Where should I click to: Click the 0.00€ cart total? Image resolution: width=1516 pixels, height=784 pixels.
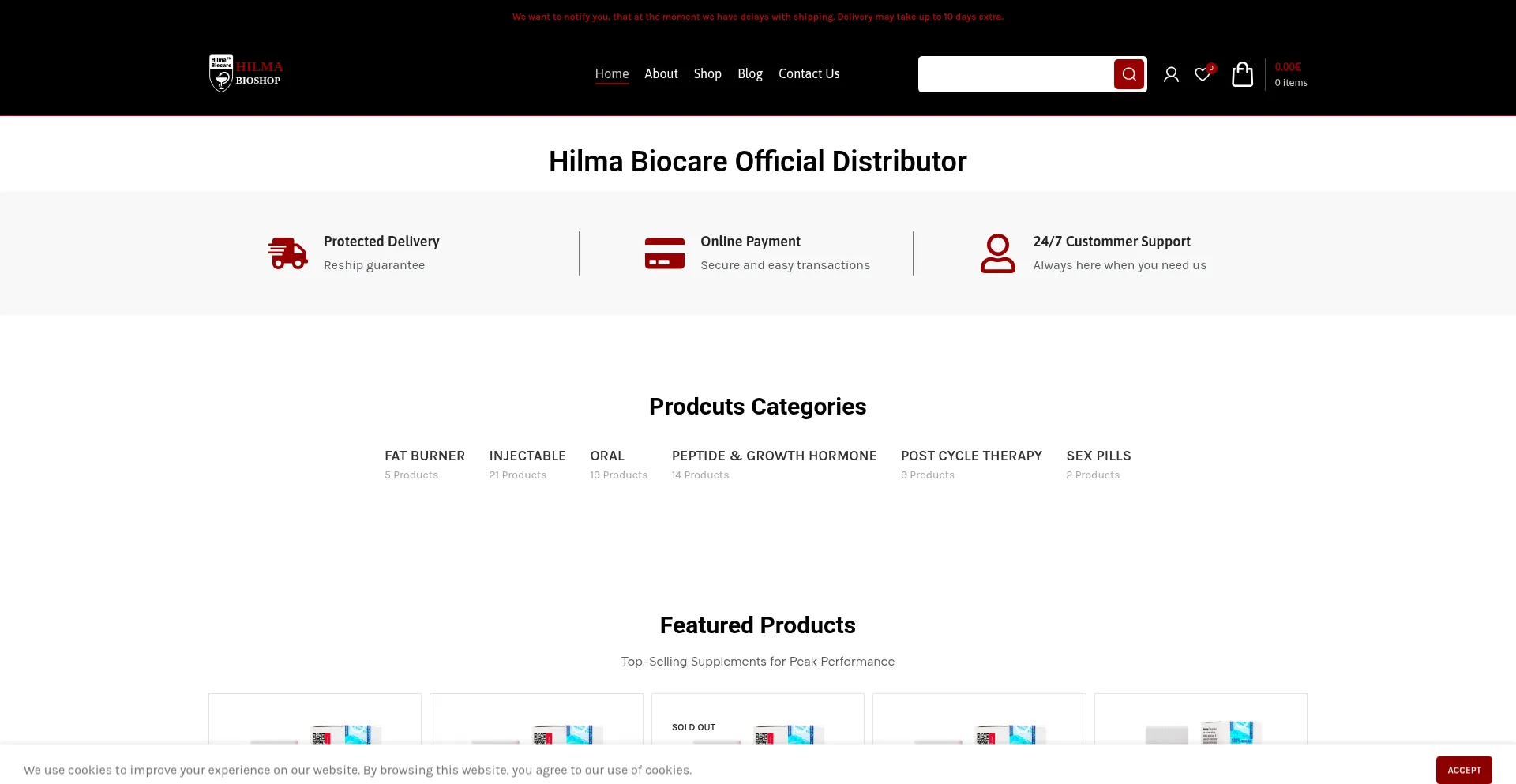pos(1288,67)
